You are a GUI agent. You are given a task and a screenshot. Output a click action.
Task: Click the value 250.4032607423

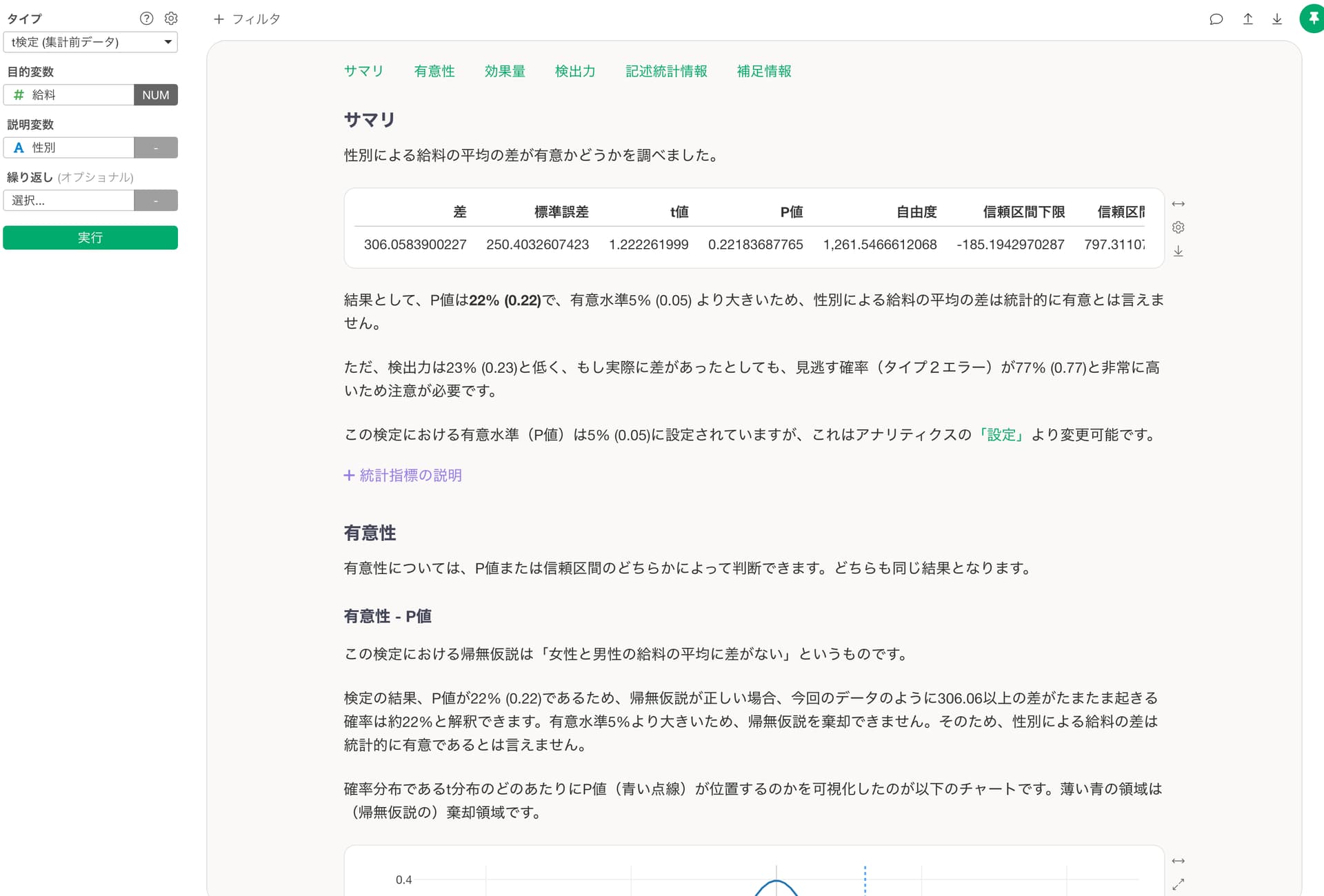[x=538, y=245]
